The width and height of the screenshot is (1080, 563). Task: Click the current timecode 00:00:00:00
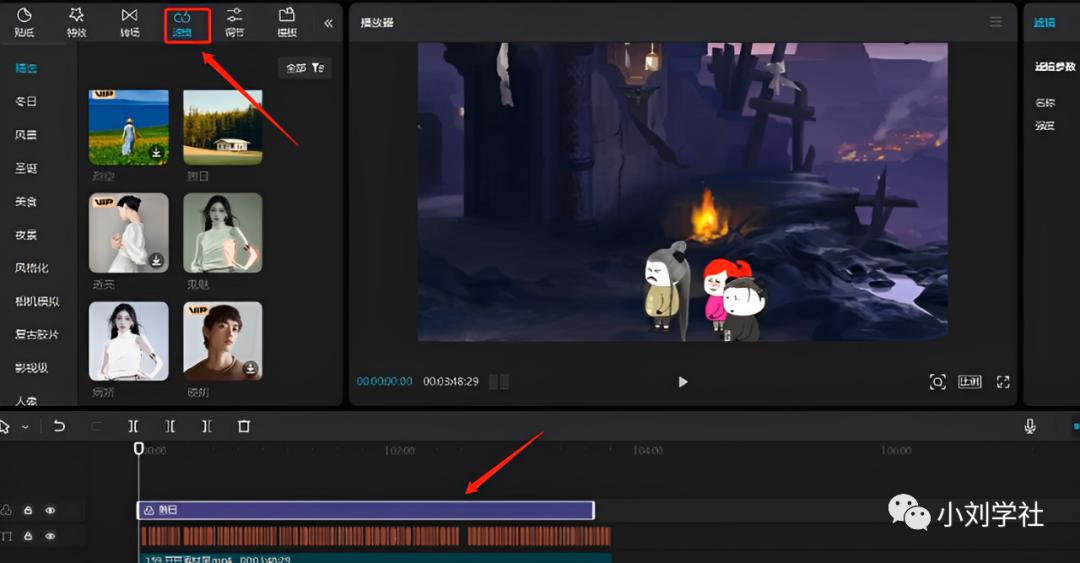point(384,382)
